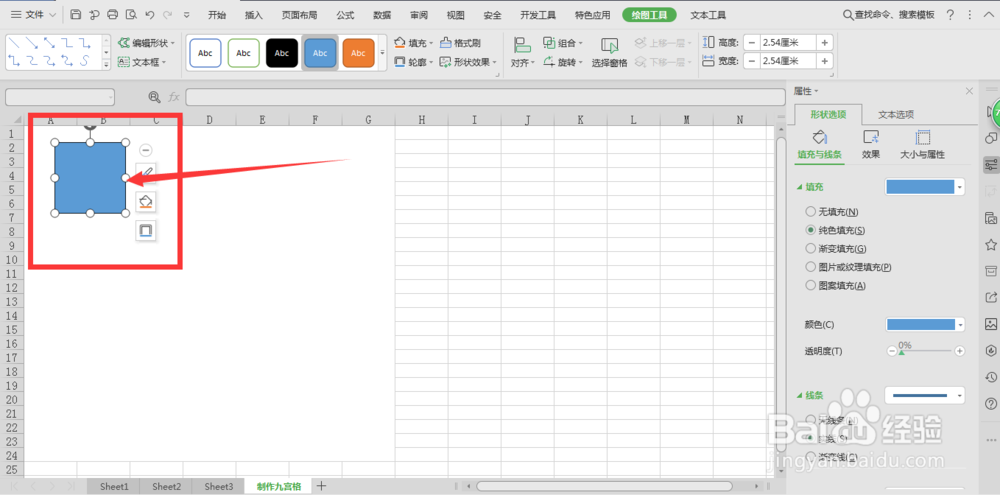
Task: Click the 组合 group tool
Action: click(562, 43)
